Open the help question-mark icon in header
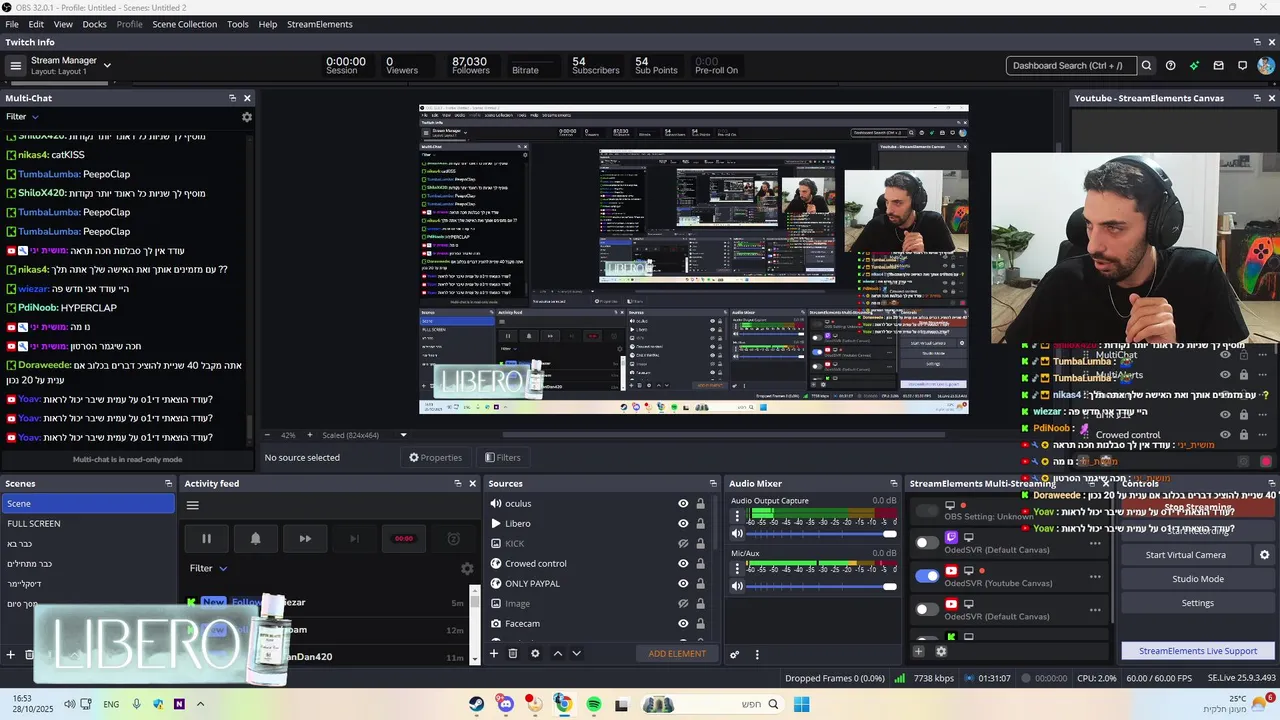Viewport: 1280px width, 720px height. (1170, 66)
